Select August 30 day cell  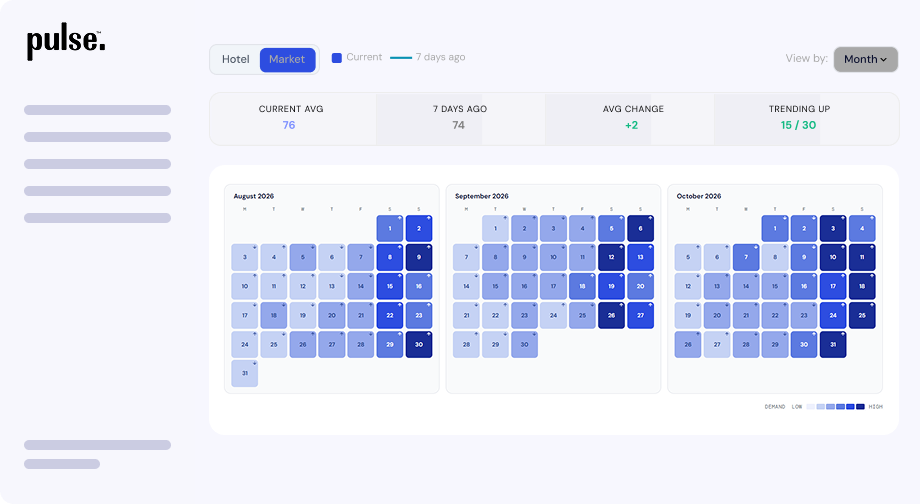419,344
